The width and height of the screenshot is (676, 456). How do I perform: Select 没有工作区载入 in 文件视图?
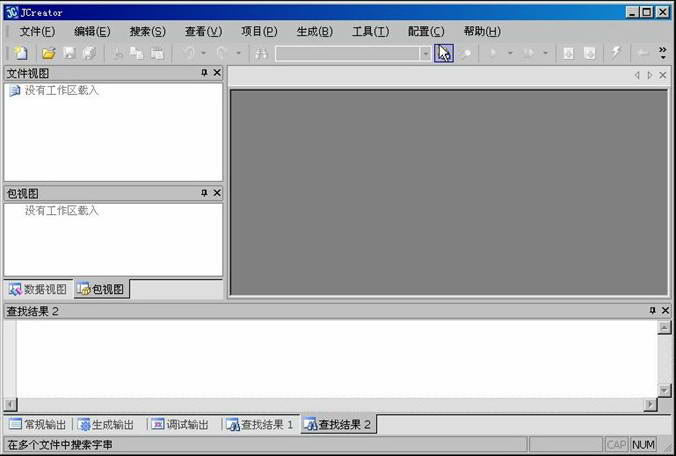pyautogui.click(x=62, y=91)
